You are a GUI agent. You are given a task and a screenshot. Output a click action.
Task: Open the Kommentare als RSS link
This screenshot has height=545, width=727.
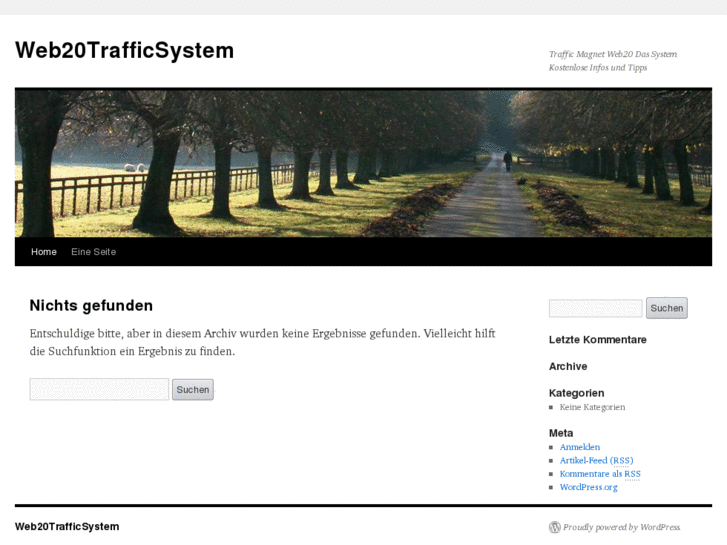600,474
